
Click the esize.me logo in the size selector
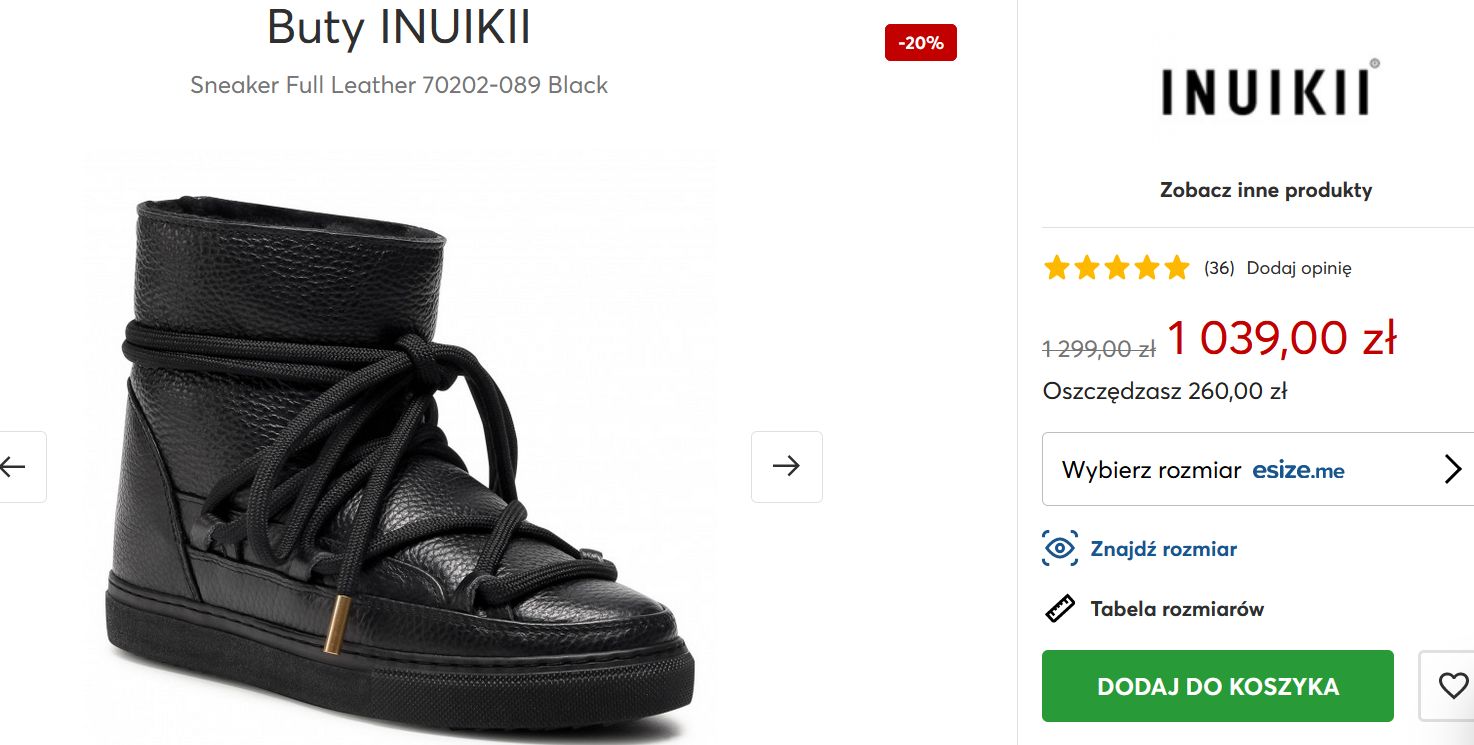coord(1298,470)
